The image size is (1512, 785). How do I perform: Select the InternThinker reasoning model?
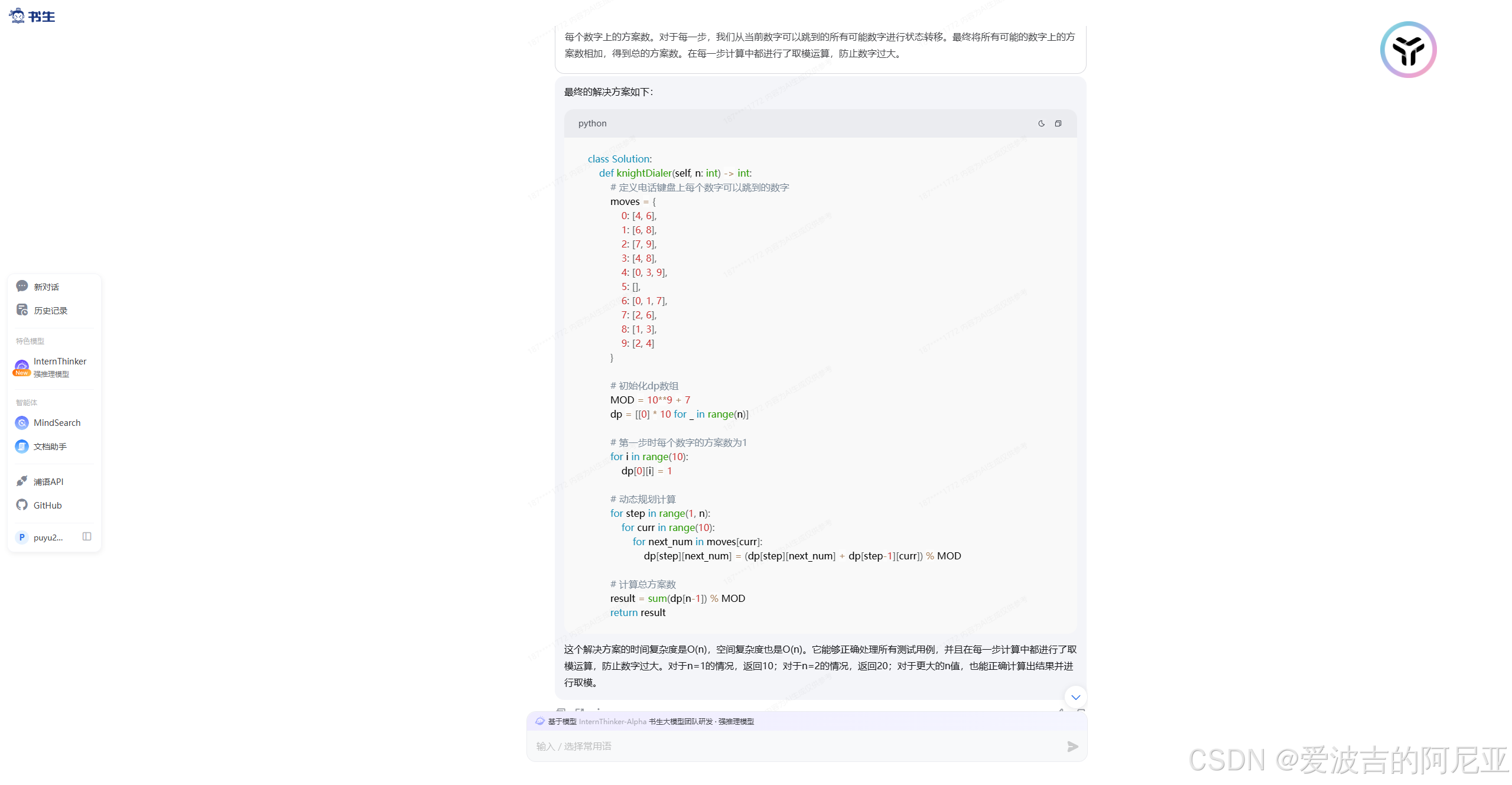point(60,361)
